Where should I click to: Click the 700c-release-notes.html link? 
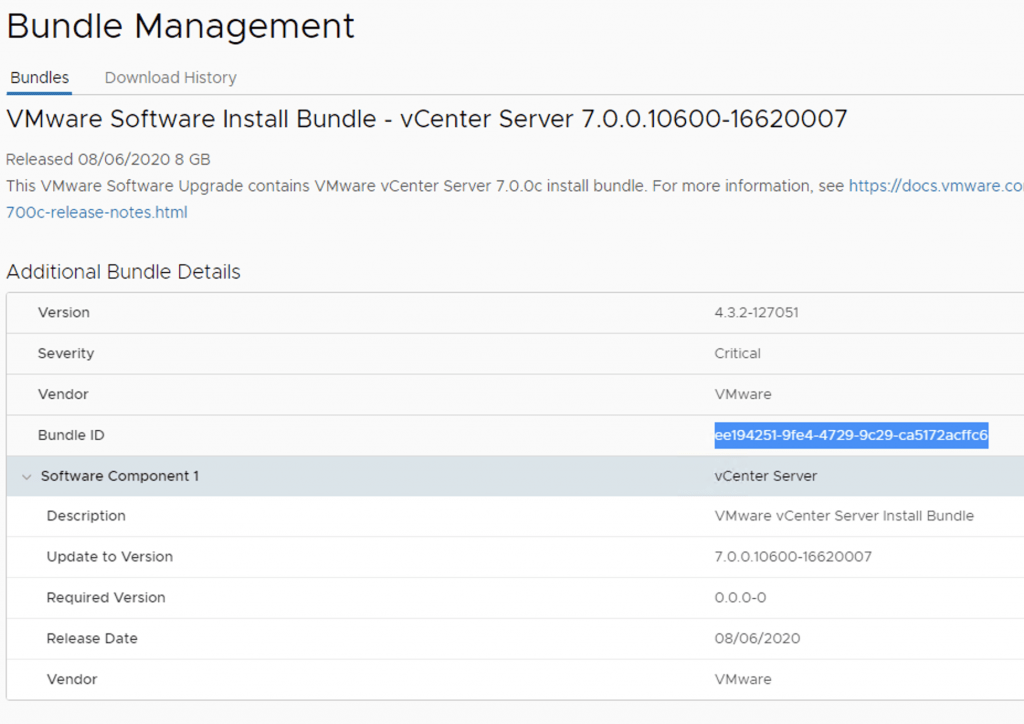pos(96,212)
